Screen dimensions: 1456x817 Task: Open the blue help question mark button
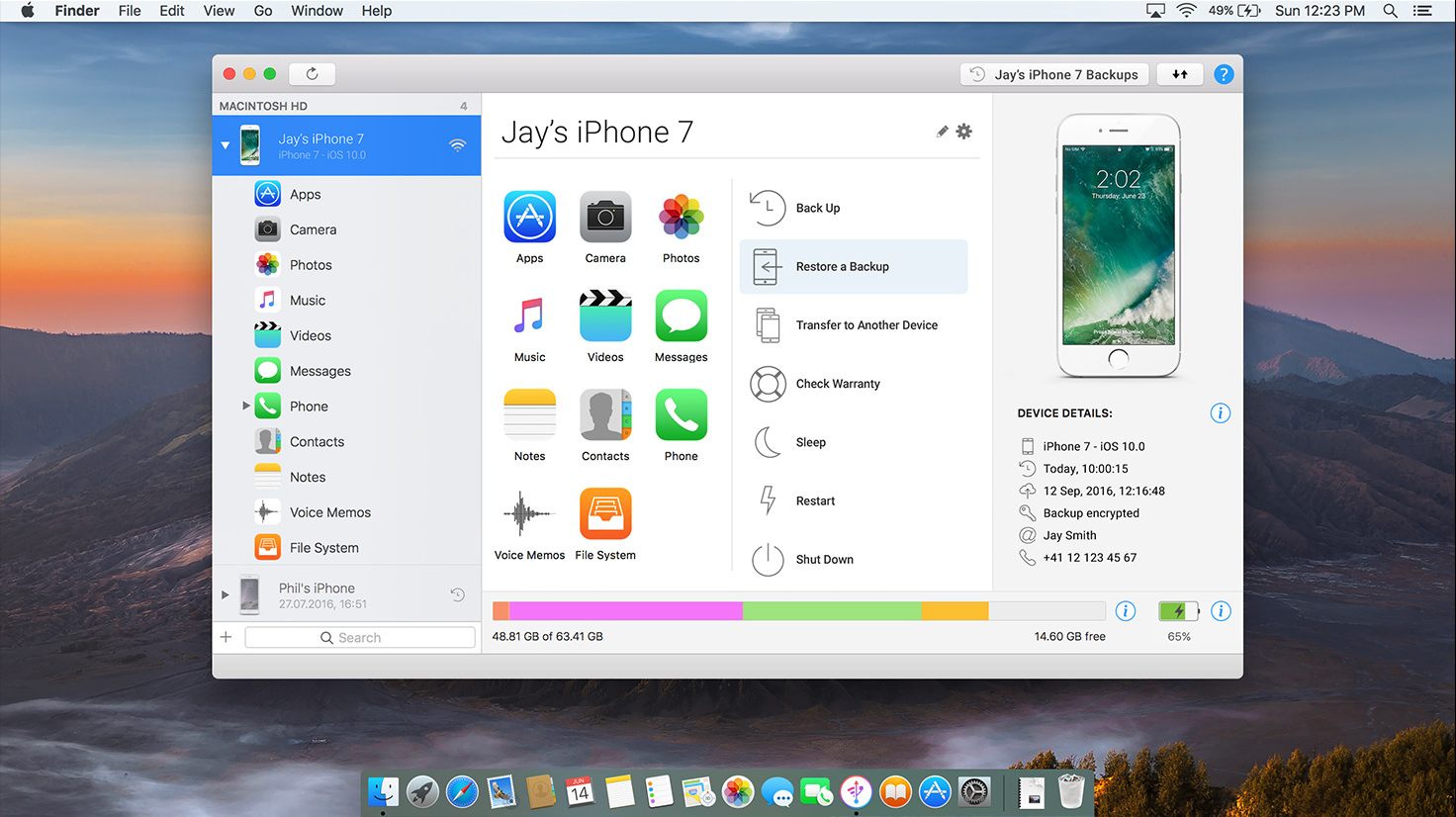(1224, 74)
